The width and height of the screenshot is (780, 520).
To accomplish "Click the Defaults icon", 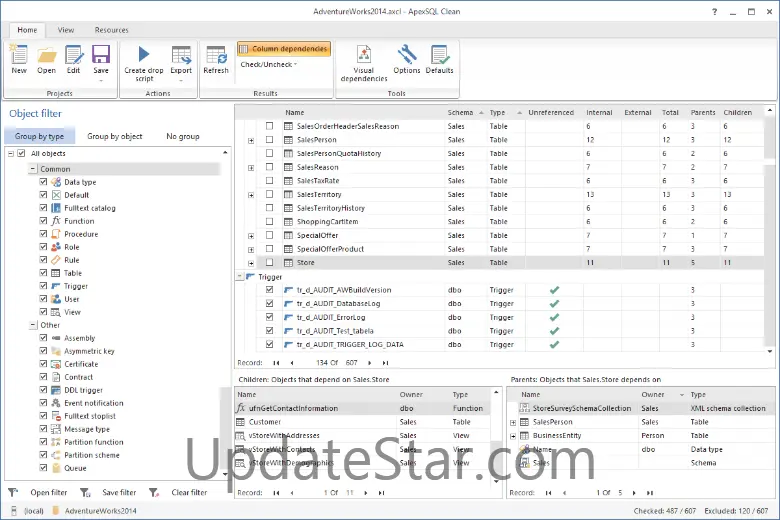I will pyautogui.click(x=440, y=55).
